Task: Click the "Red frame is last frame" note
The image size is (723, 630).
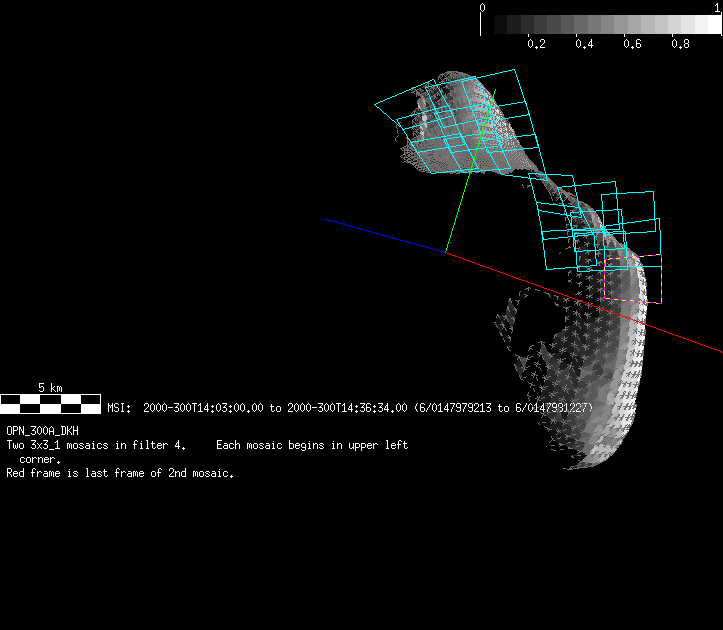Action: [x=120, y=474]
